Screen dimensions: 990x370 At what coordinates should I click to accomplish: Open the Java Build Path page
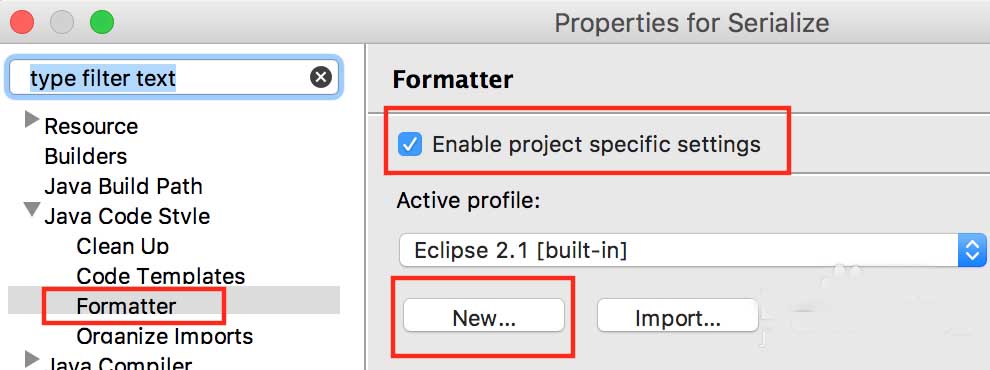124,187
